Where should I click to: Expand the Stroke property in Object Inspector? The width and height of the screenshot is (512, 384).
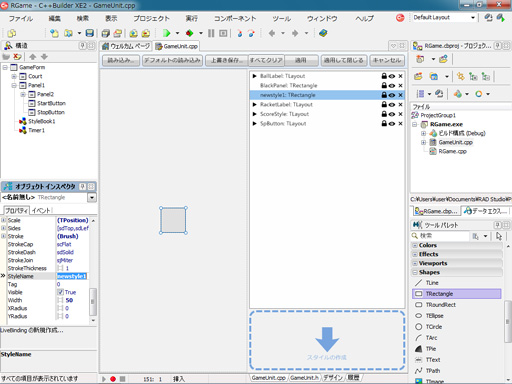pyautogui.click(x=4, y=236)
